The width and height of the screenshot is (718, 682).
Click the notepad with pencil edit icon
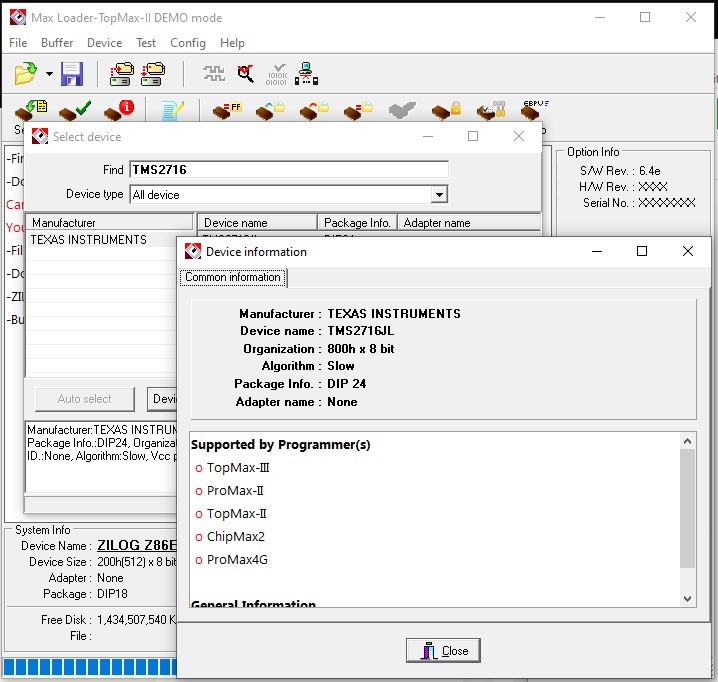tap(172, 111)
